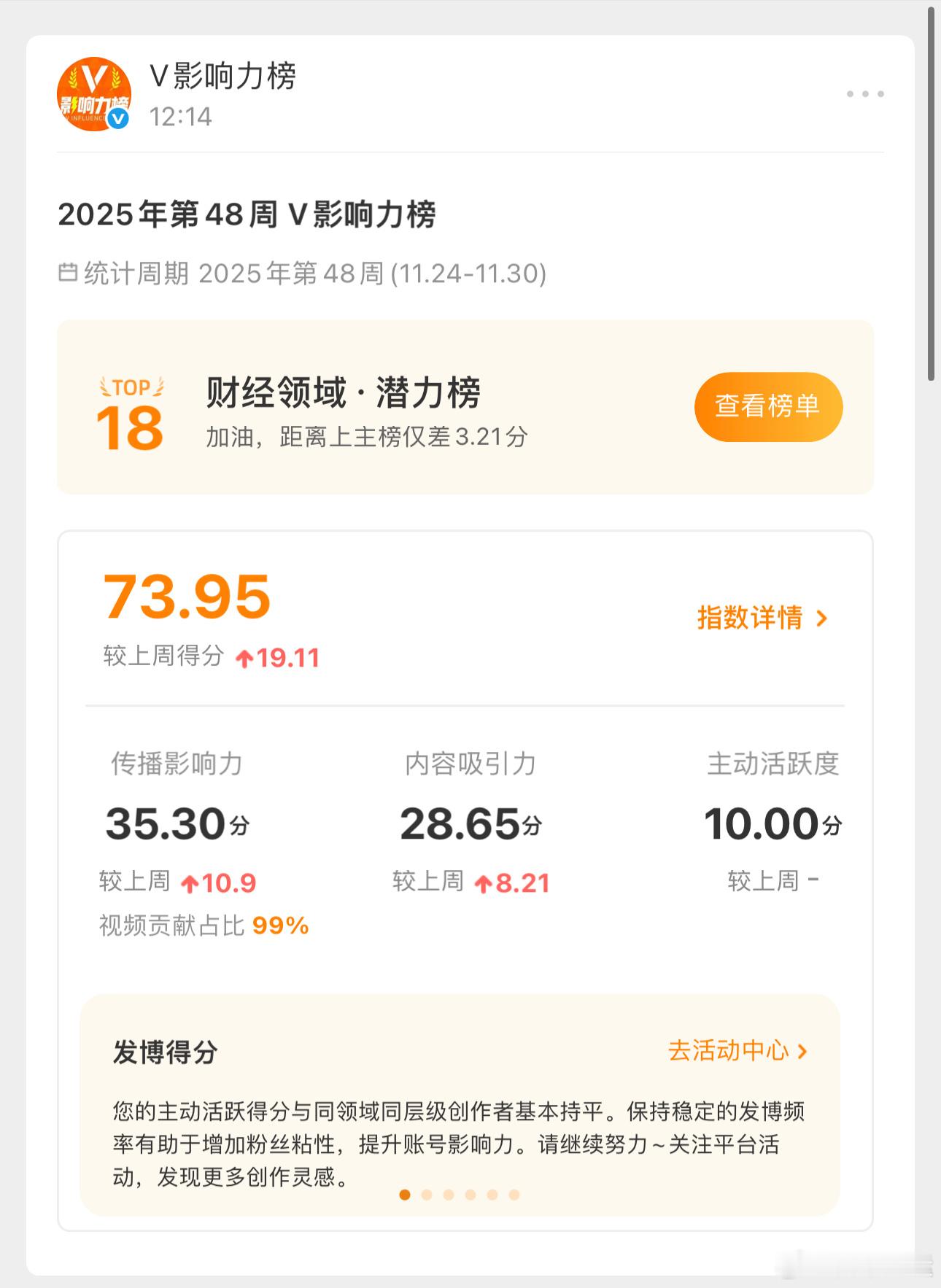Click the 去活动中心 chevron arrow
941x1288 pixels.
coord(802,1051)
